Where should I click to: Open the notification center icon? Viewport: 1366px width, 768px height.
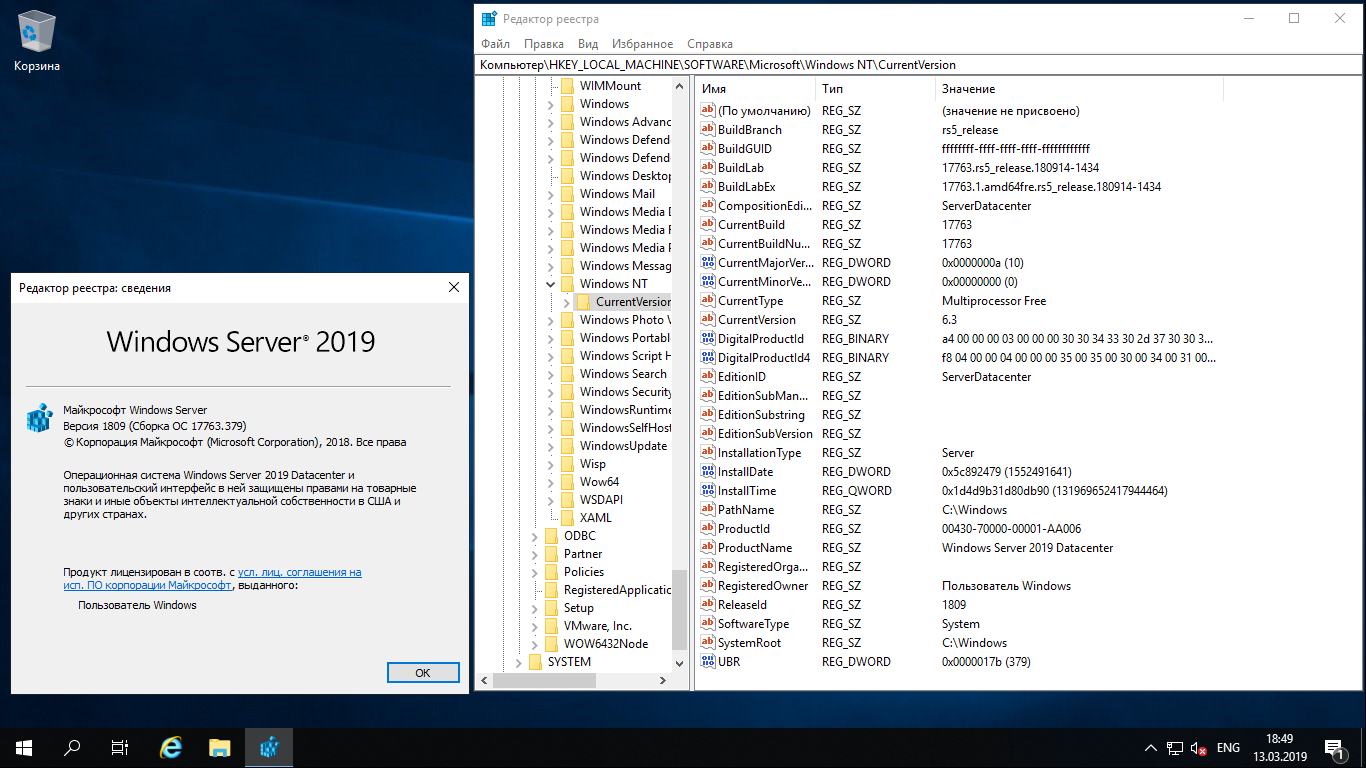pos(1333,747)
